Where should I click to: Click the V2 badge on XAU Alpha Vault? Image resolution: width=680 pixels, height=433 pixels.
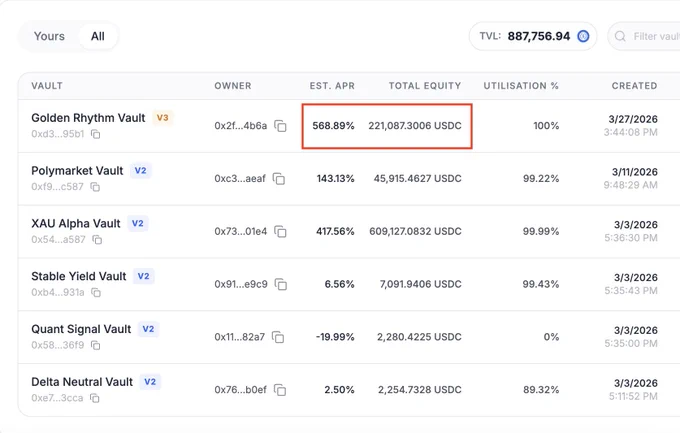click(137, 223)
